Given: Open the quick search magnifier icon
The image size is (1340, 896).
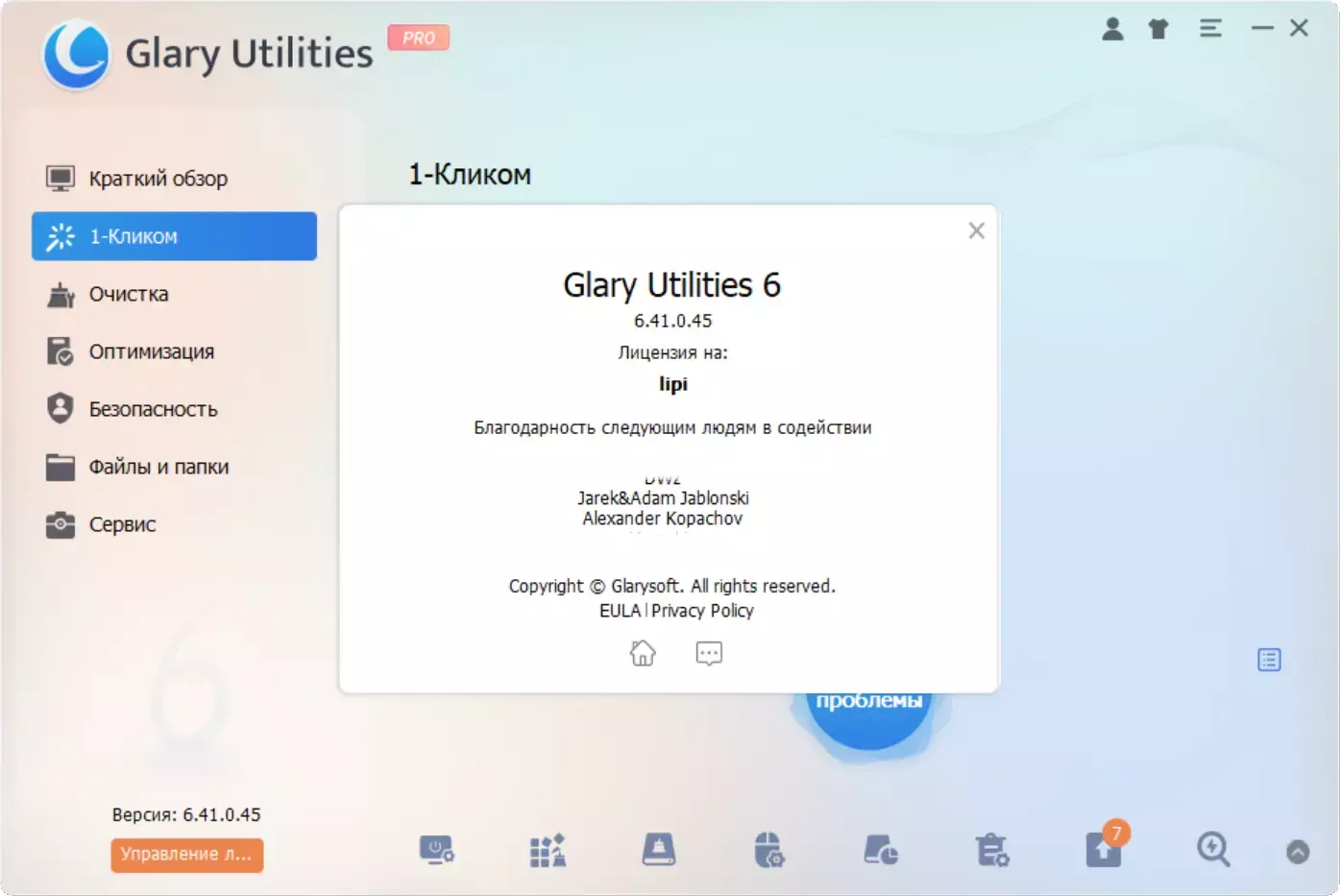Looking at the screenshot, I should (x=1213, y=850).
